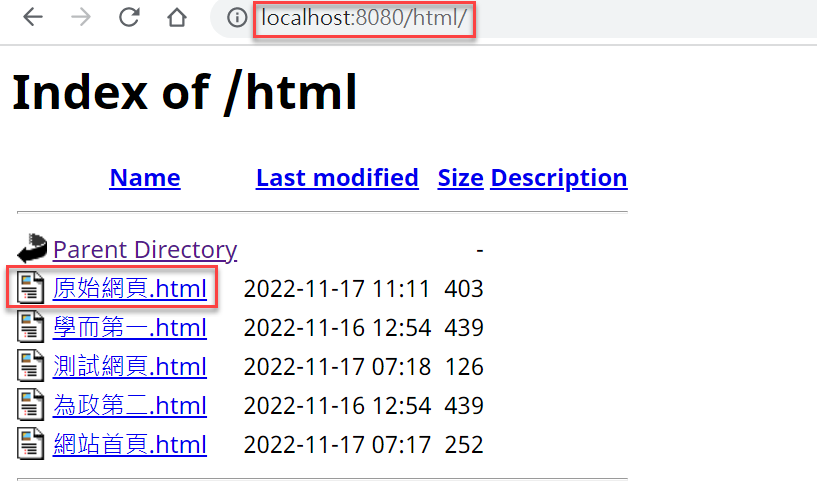Click file icon beside 原始網頁.html
The image size is (817, 487).
tap(30, 288)
